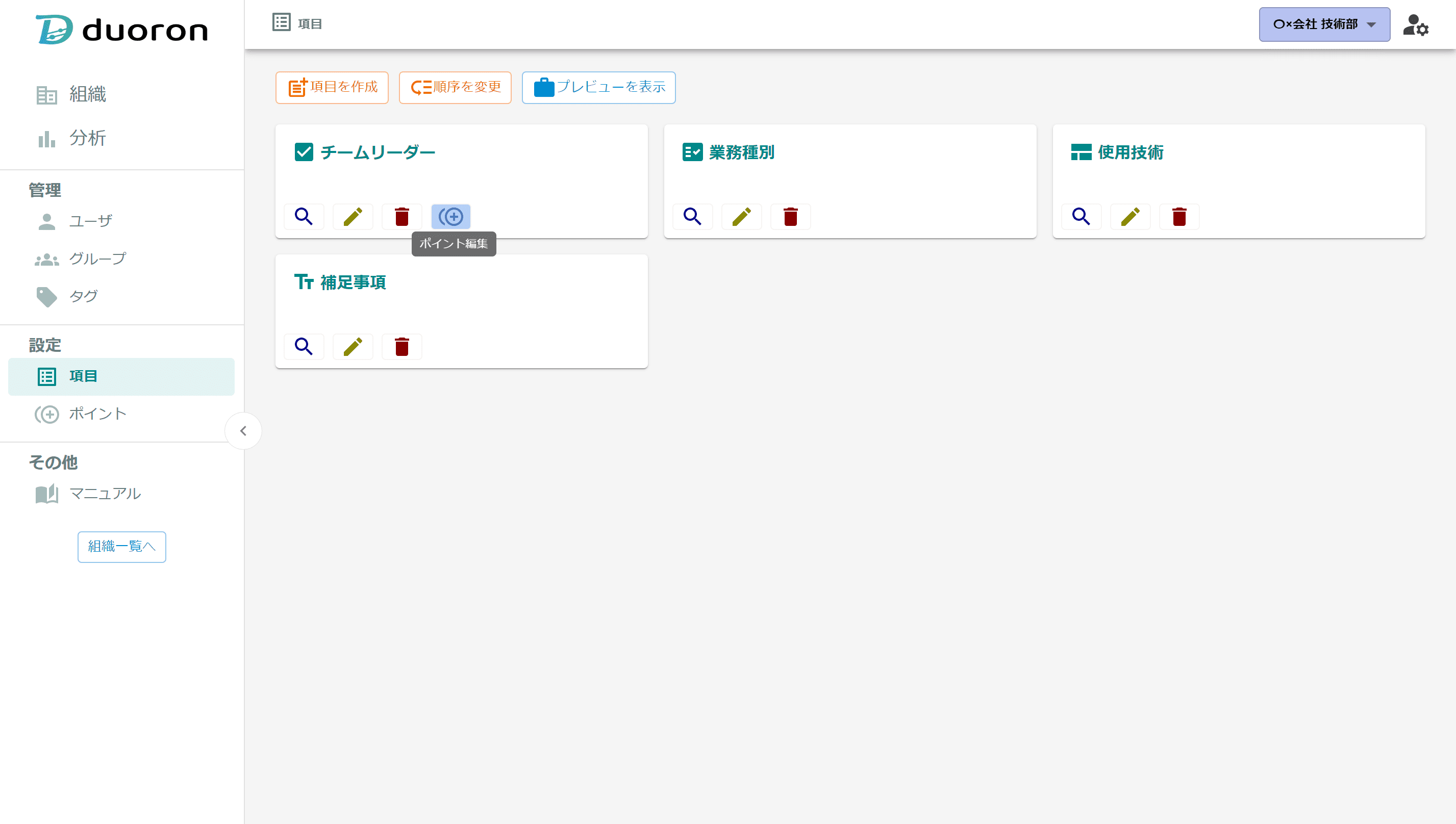Click the その他 section heading

click(53, 463)
